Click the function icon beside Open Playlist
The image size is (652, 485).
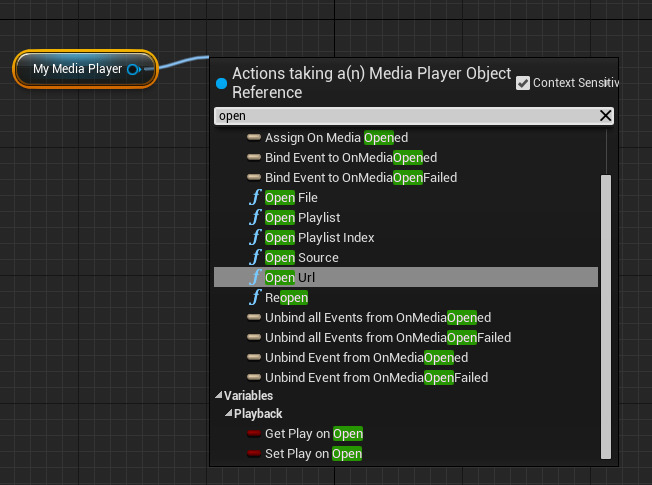click(255, 217)
